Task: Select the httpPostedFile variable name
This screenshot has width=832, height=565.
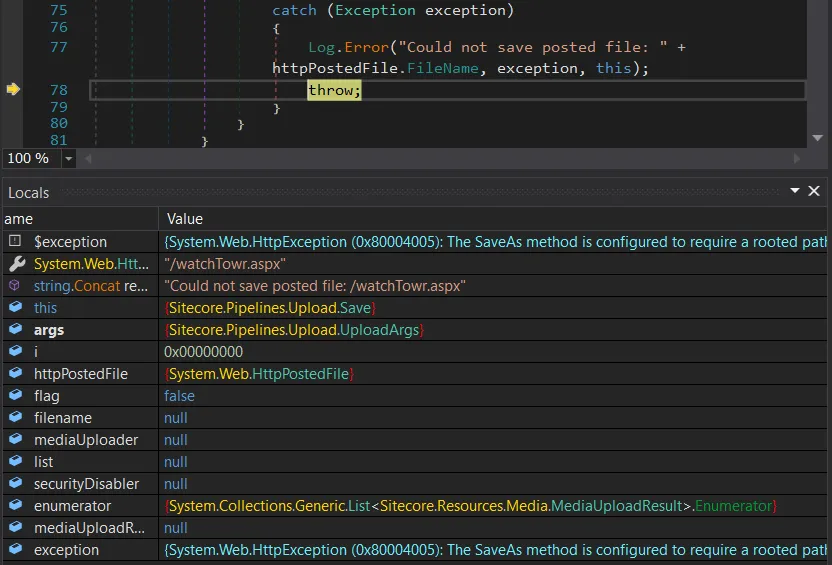Action: (x=81, y=374)
